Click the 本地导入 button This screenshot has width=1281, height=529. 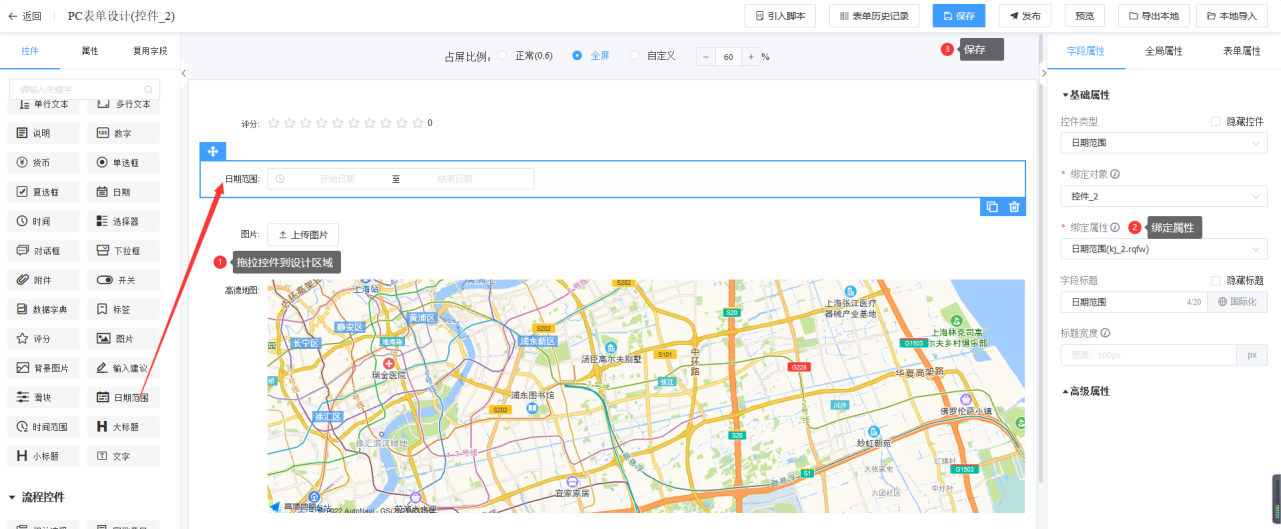[1232, 16]
